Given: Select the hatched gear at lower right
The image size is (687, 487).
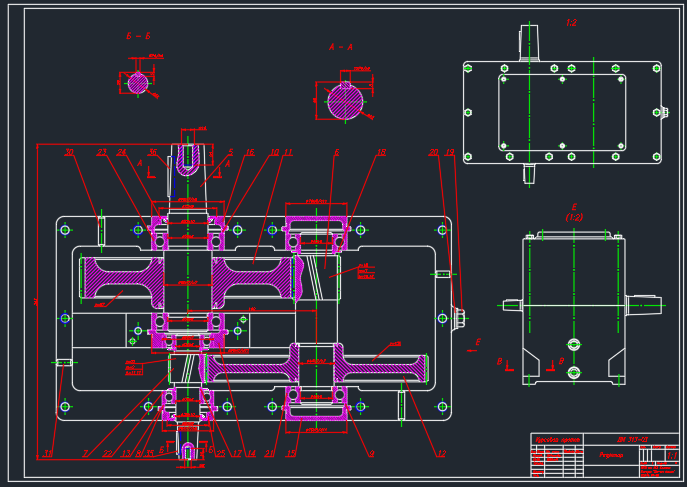Looking at the screenshot, I should [380, 367].
